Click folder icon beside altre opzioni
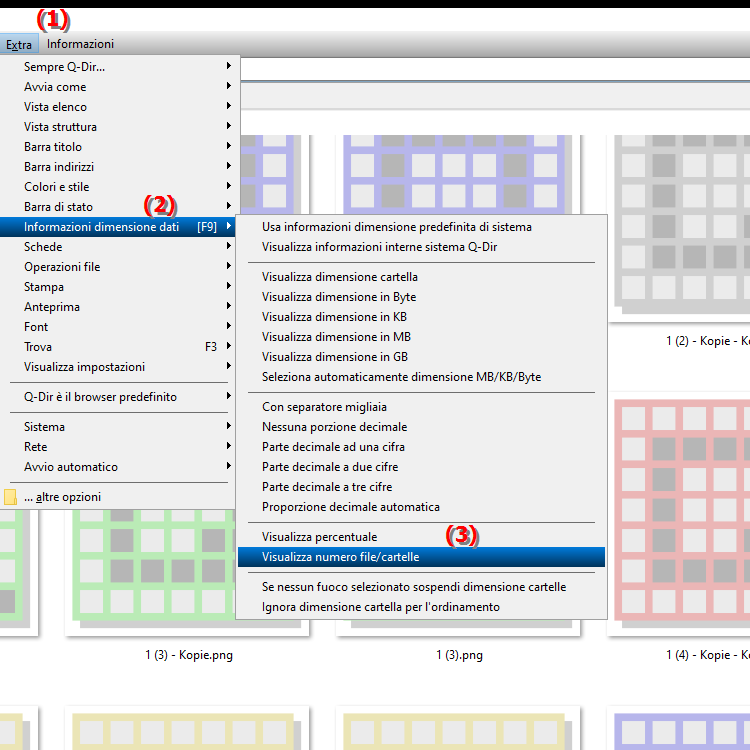 click(x=11, y=497)
